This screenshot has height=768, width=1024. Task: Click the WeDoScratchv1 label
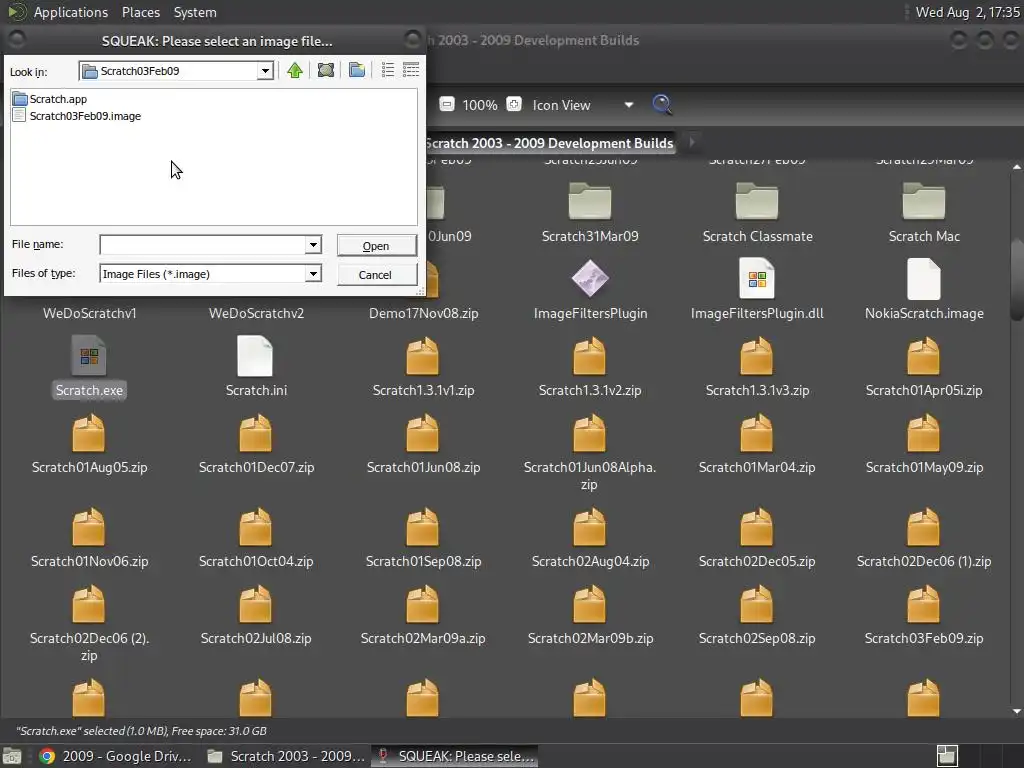(x=89, y=313)
